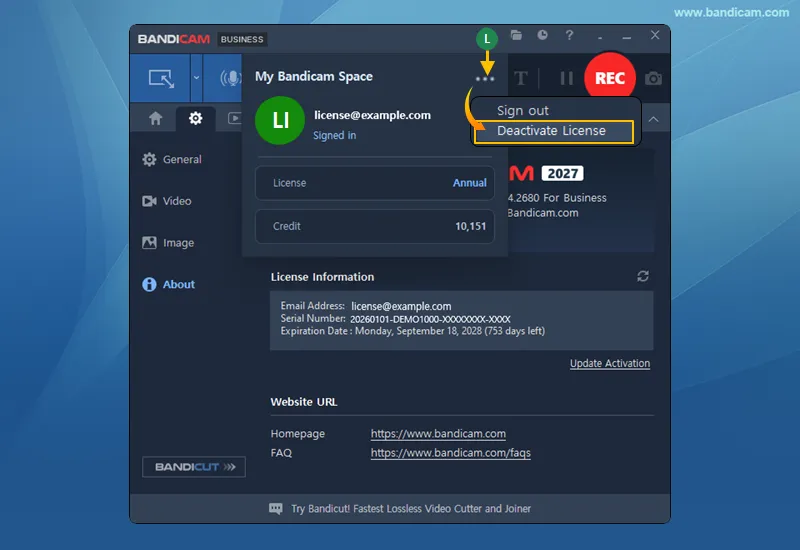Click the email address in License Information
The image size is (800, 550).
click(401, 306)
